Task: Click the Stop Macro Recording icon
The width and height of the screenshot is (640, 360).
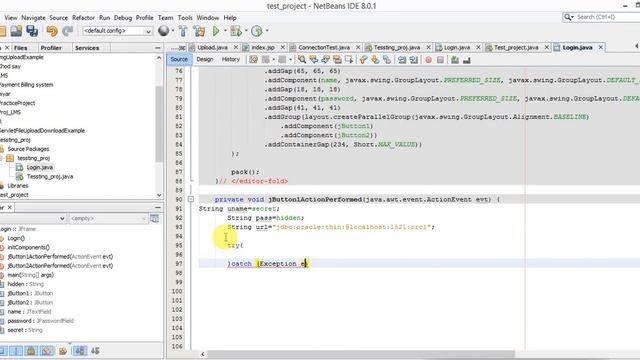Action: tap(440, 60)
